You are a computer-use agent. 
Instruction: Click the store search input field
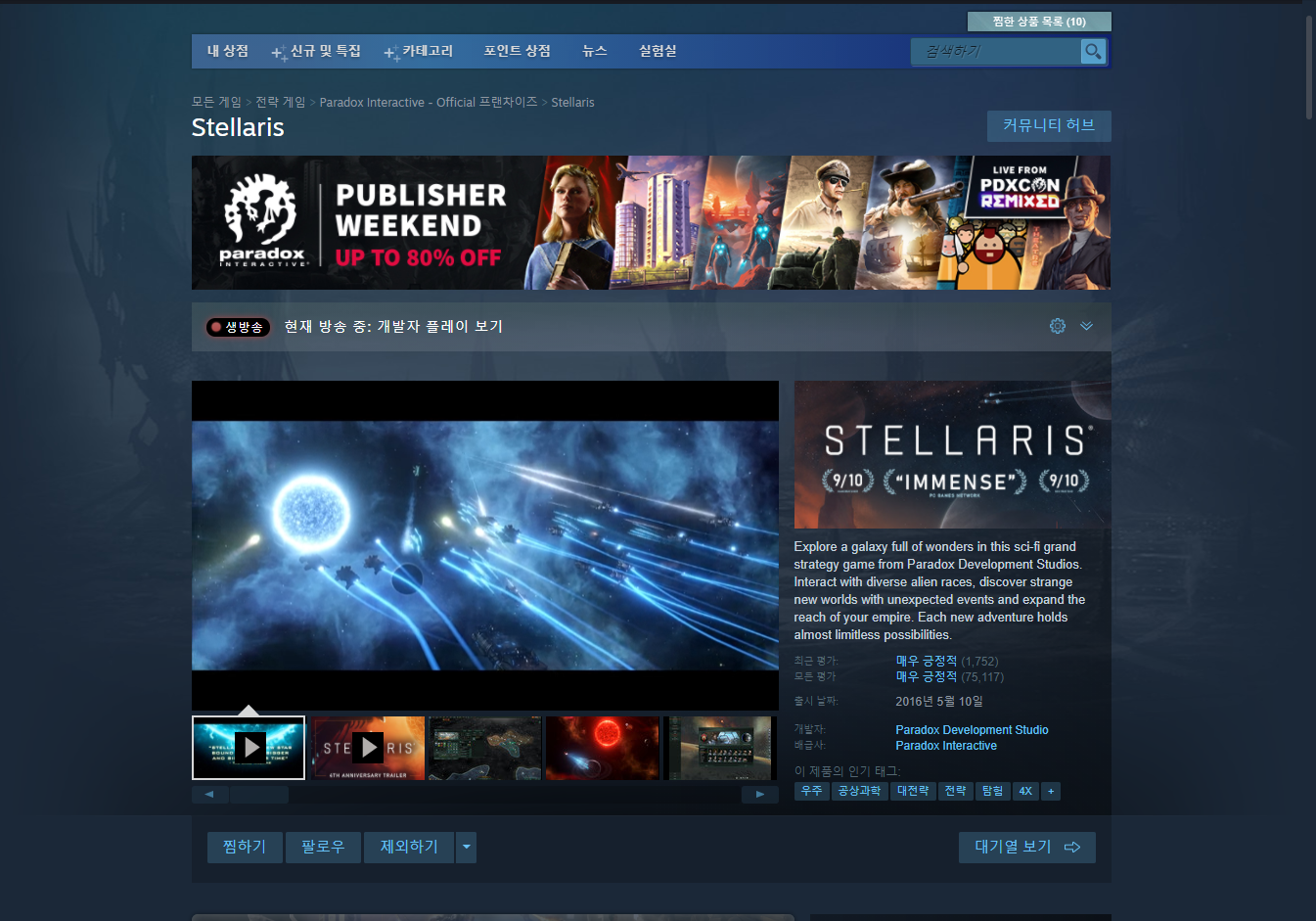coord(995,52)
